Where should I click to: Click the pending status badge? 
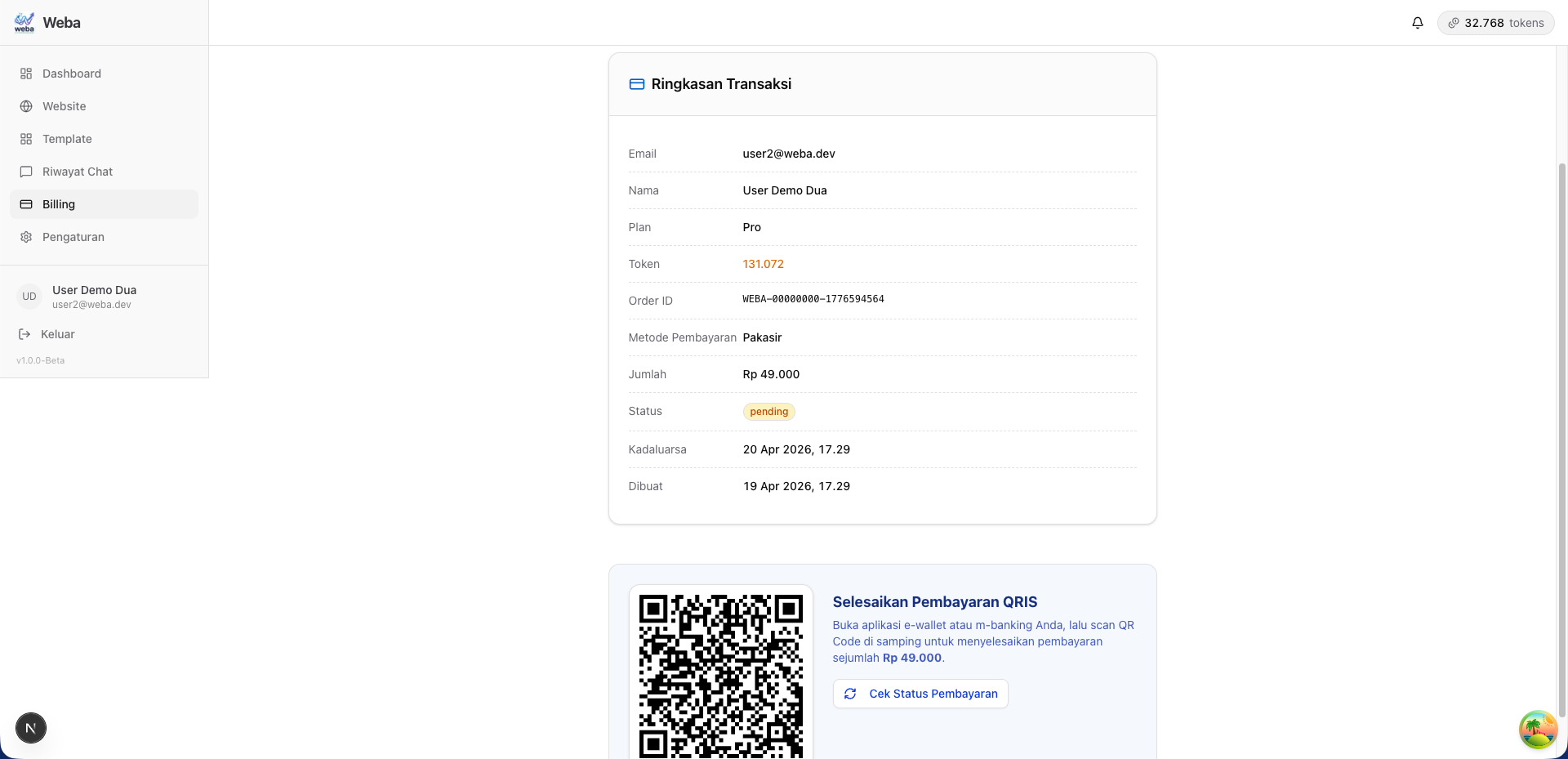click(x=769, y=412)
